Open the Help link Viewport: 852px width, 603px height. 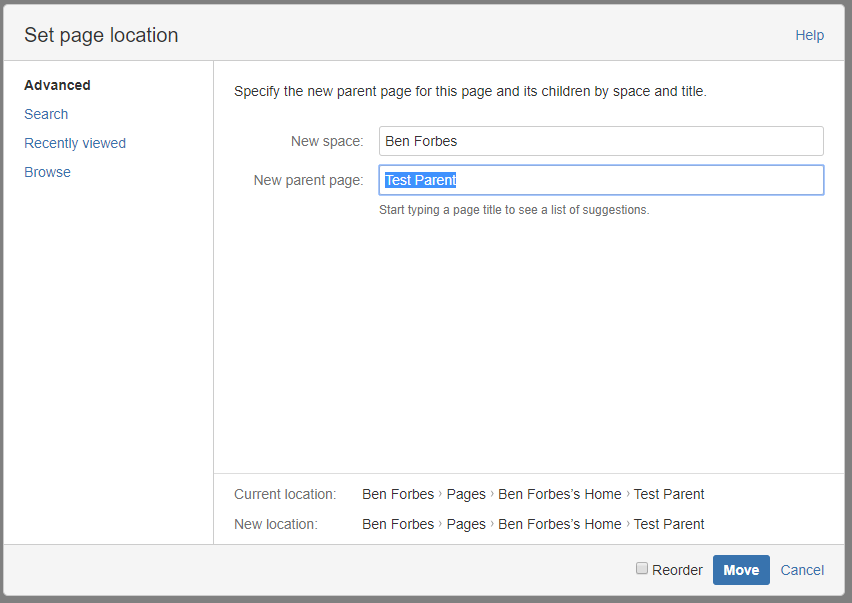809,35
